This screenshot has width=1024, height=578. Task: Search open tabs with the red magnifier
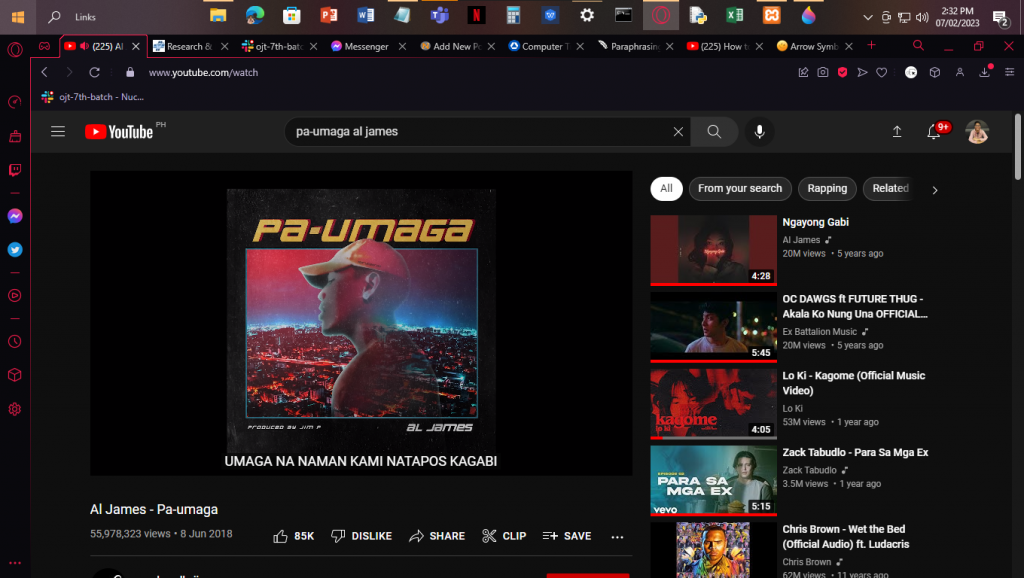[x=918, y=46]
